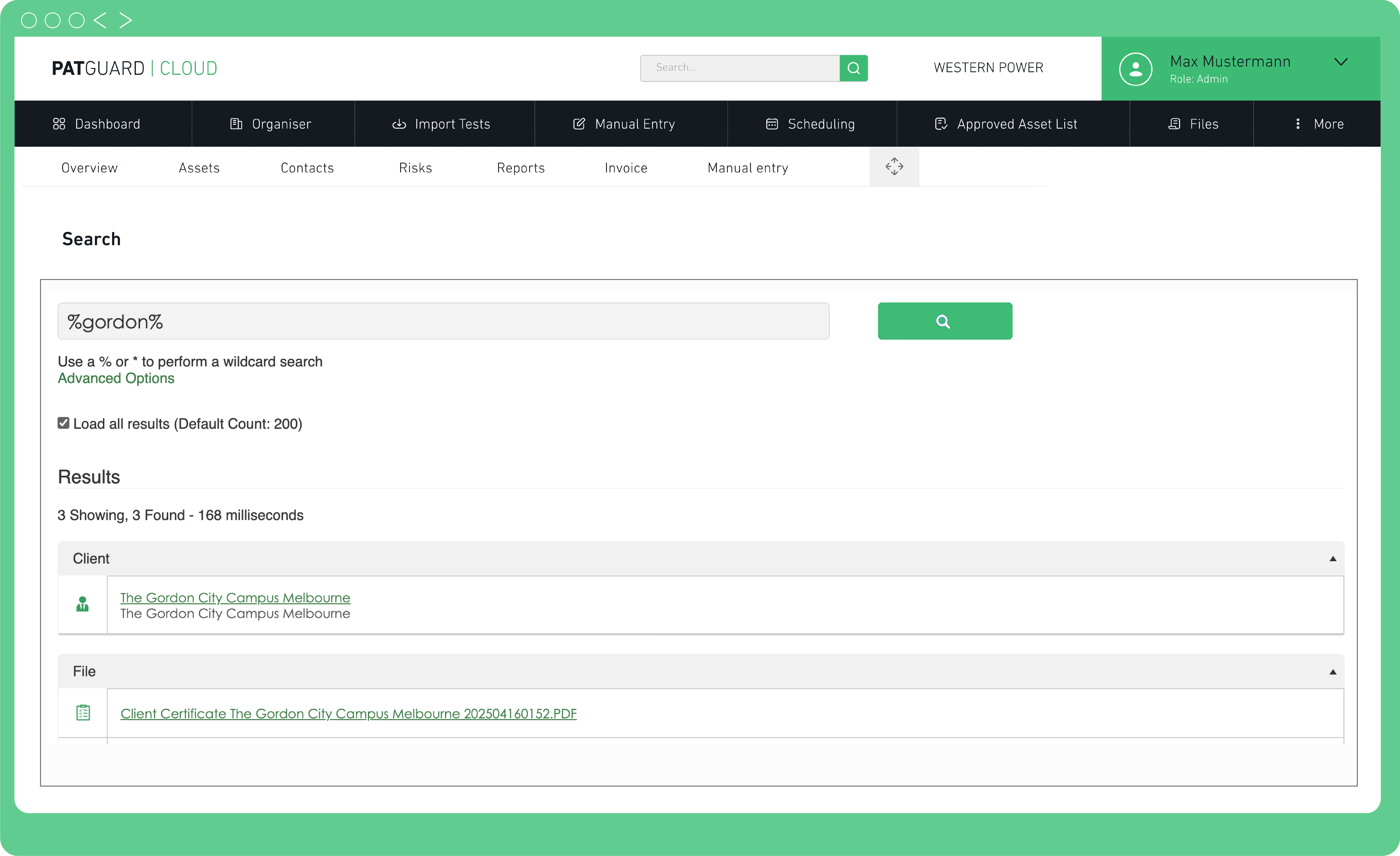The height and width of the screenshot is (856, 1400).
Task: Open the user menu chevron beside Max Mustermann
Action: pyautogui.click(x=1341, y=62)
